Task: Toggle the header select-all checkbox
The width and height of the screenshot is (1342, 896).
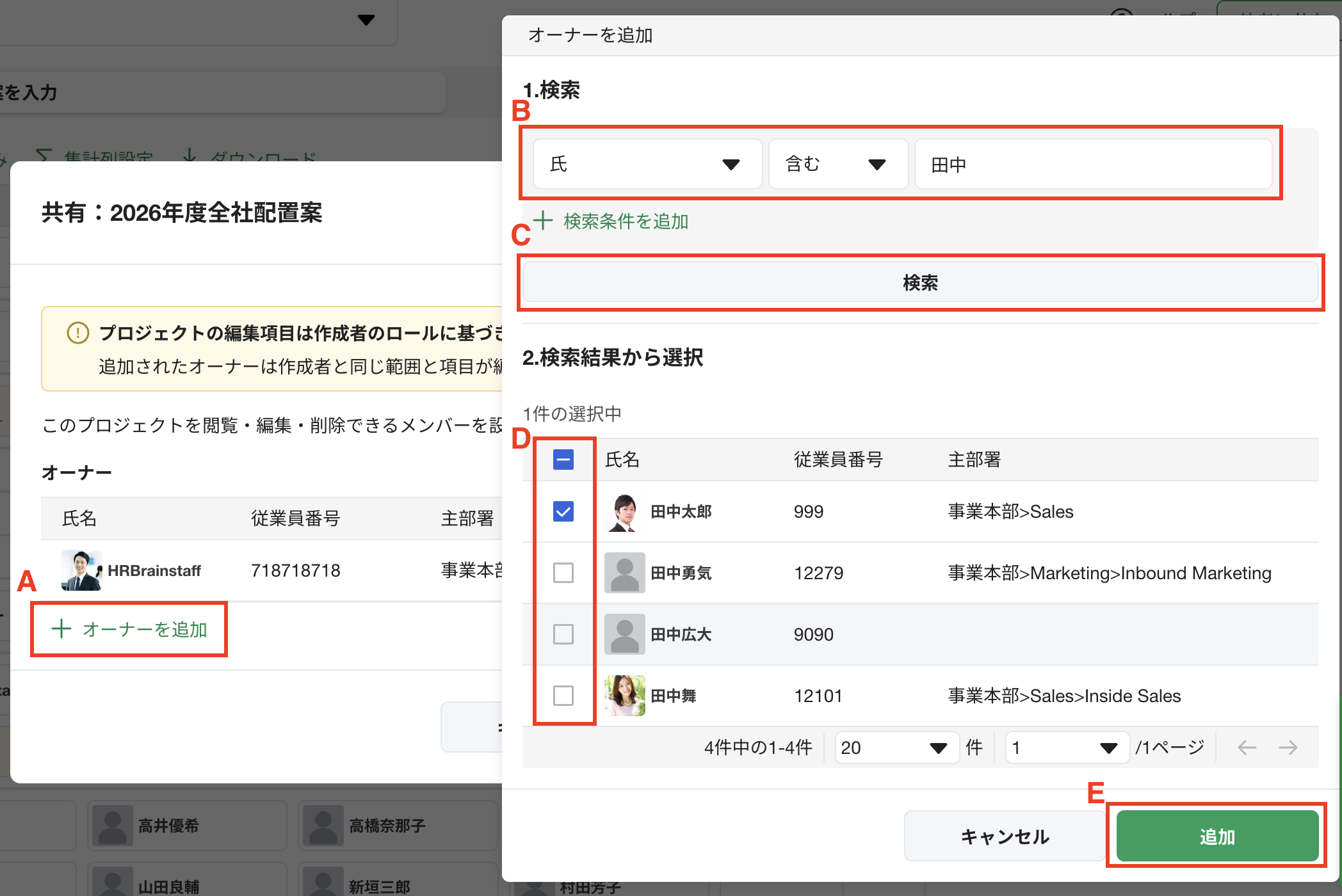Action: tap(563, 460)
